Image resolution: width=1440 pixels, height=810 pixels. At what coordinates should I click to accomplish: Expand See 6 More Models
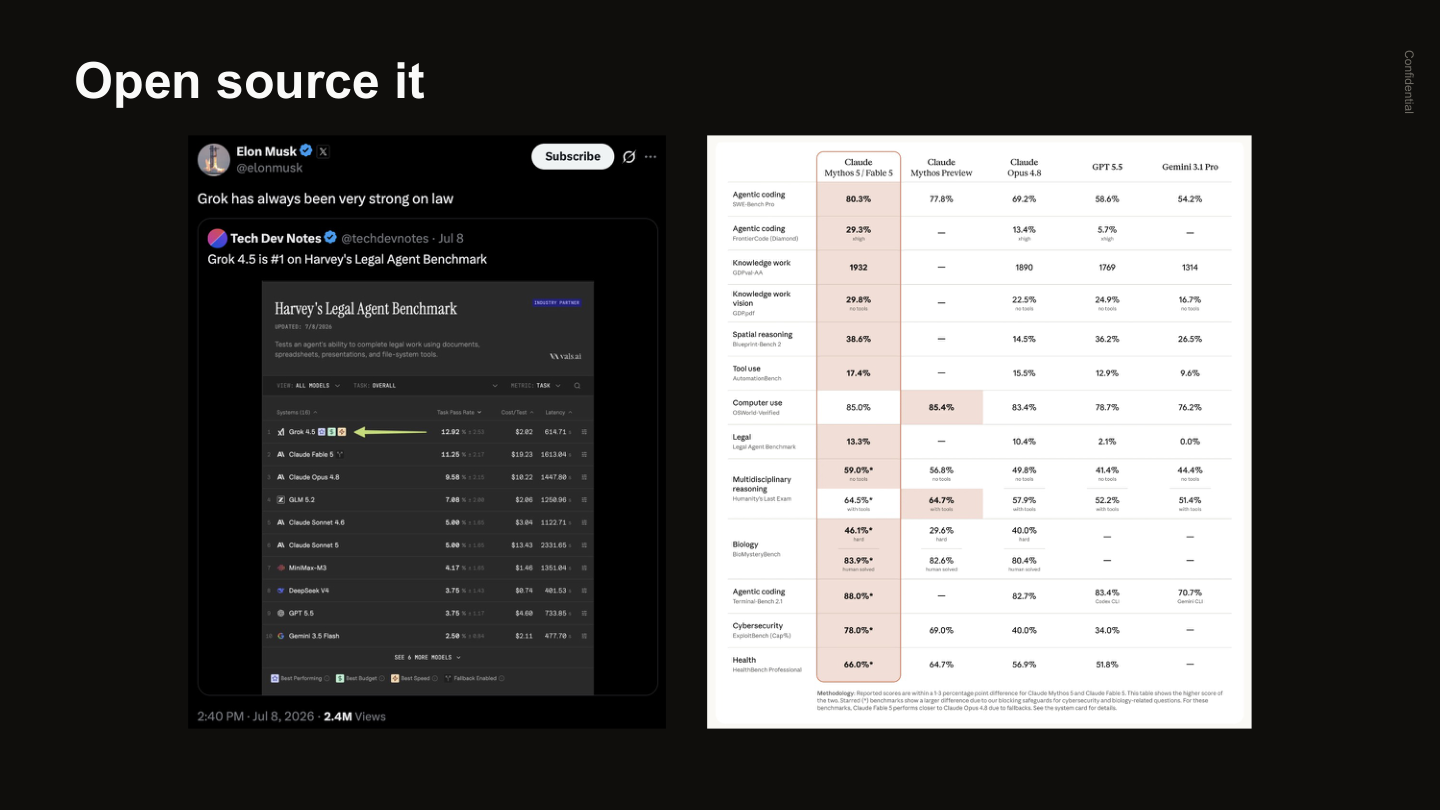[x=428, y=658]
